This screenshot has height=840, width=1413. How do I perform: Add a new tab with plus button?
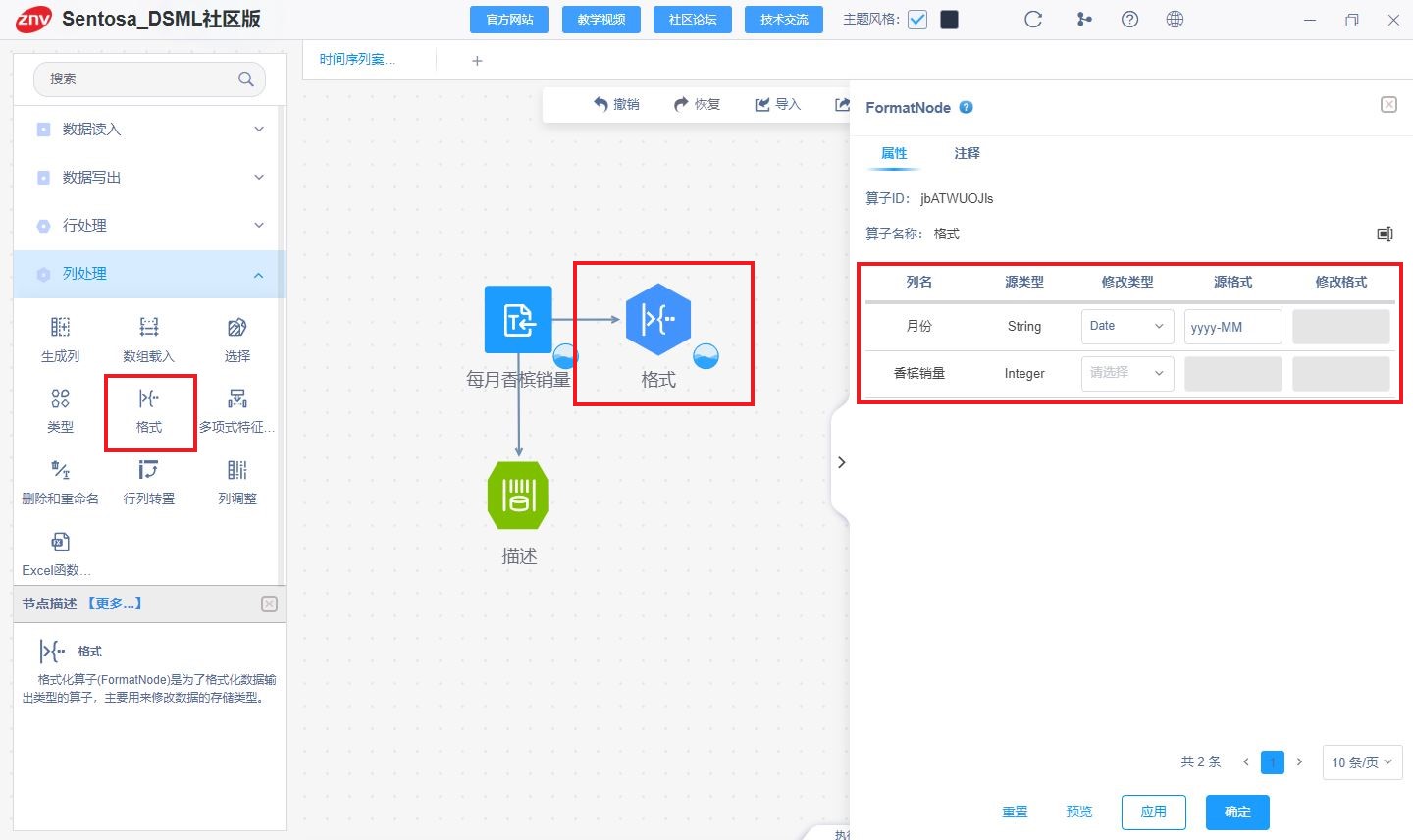[x=477, y=61]
